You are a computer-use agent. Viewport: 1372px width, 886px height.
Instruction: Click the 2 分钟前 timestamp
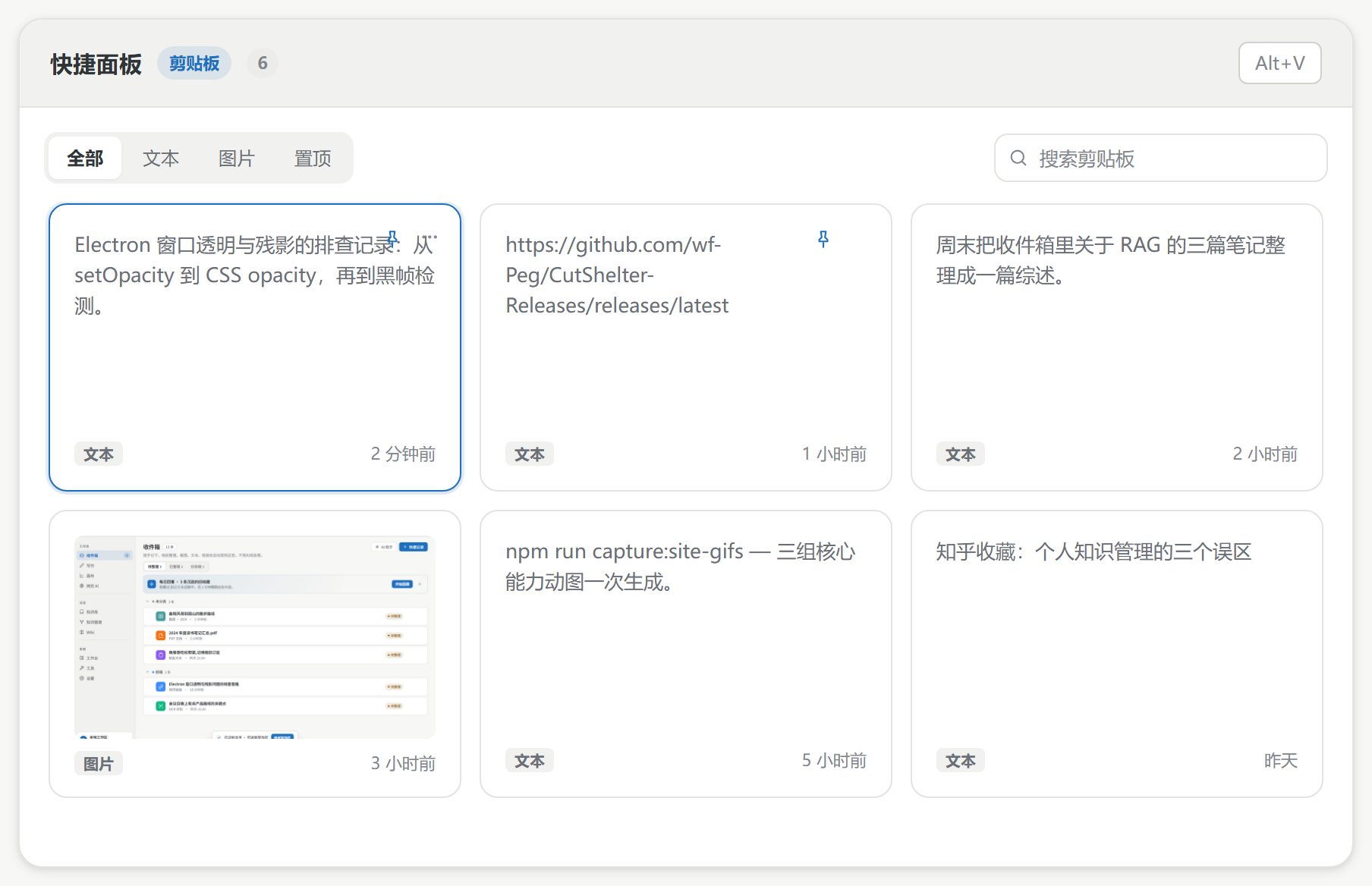403,454
